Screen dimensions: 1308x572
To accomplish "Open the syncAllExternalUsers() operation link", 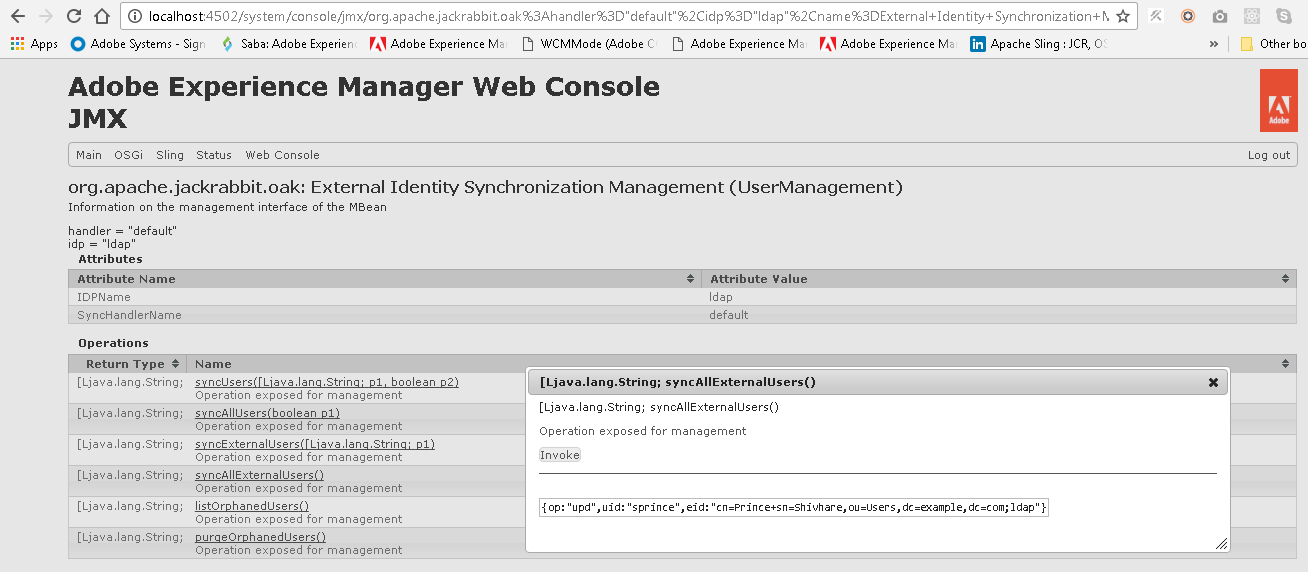I will [x=259, y=475].
